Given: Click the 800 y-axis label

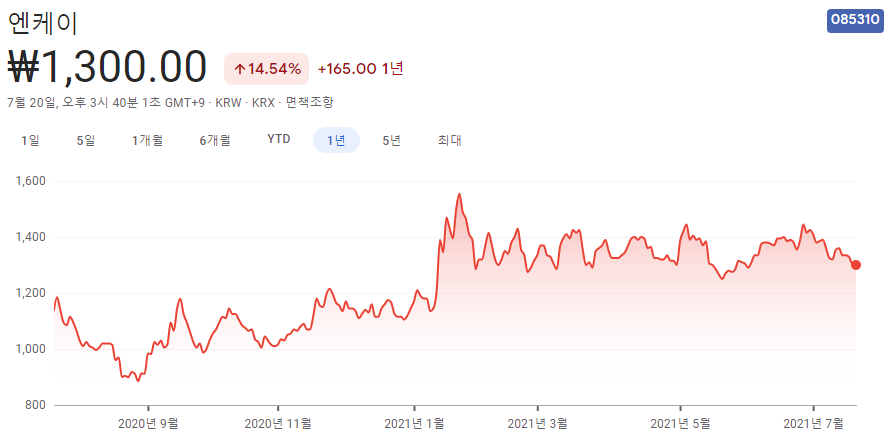Looking at the screenshot, I should coord(37,405).
